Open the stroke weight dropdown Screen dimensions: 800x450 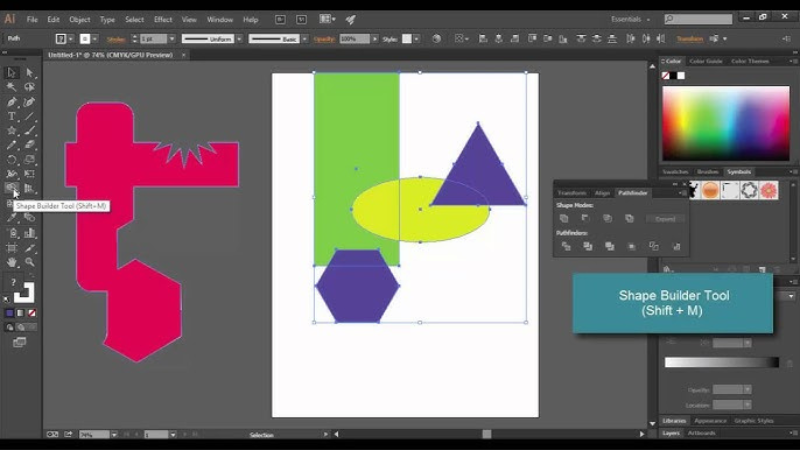click(172, 39)
